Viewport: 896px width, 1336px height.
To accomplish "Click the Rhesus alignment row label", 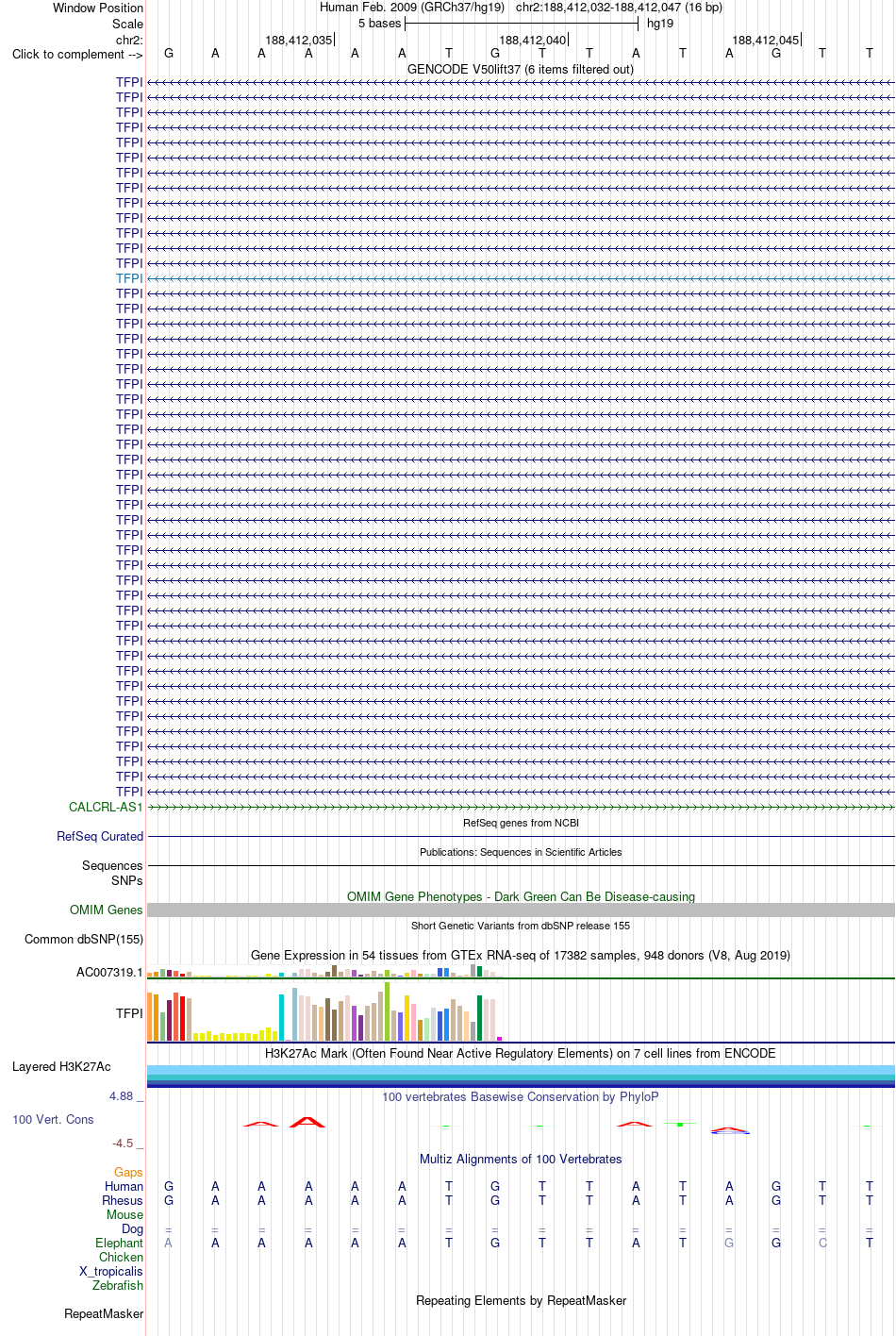I will coord(123,1200).
